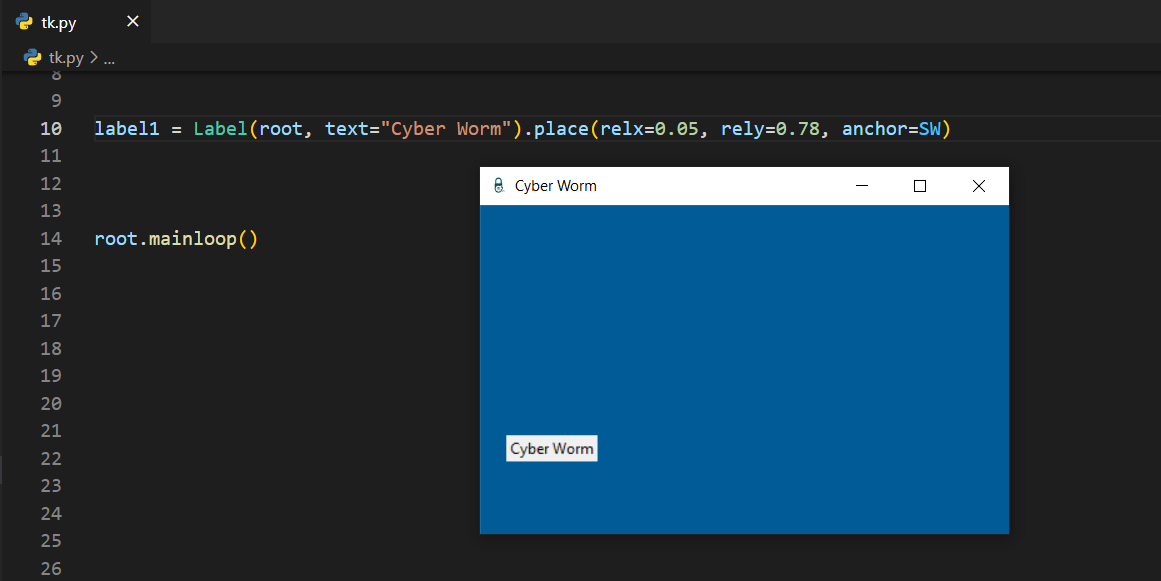Place cursor on root.mainloop() code
Image resolution: width=1161 pixels, height=581 pixels.
pos(176,239)
